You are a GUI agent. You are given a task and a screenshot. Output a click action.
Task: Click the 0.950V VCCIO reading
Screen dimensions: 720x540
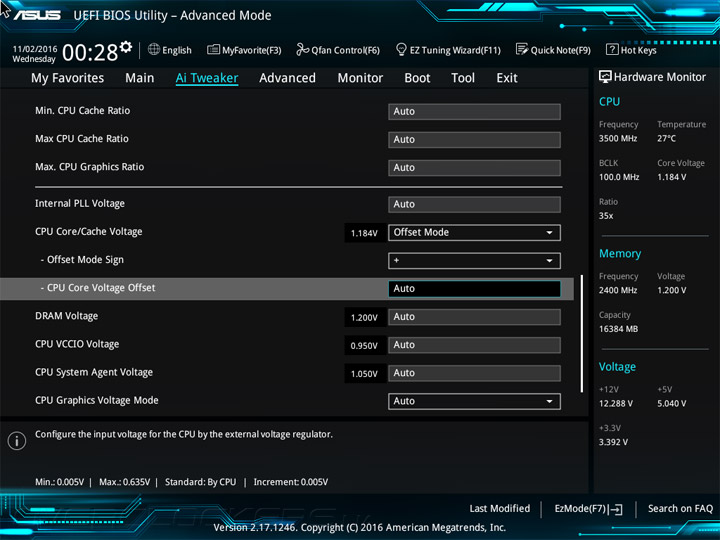(364, 346)
